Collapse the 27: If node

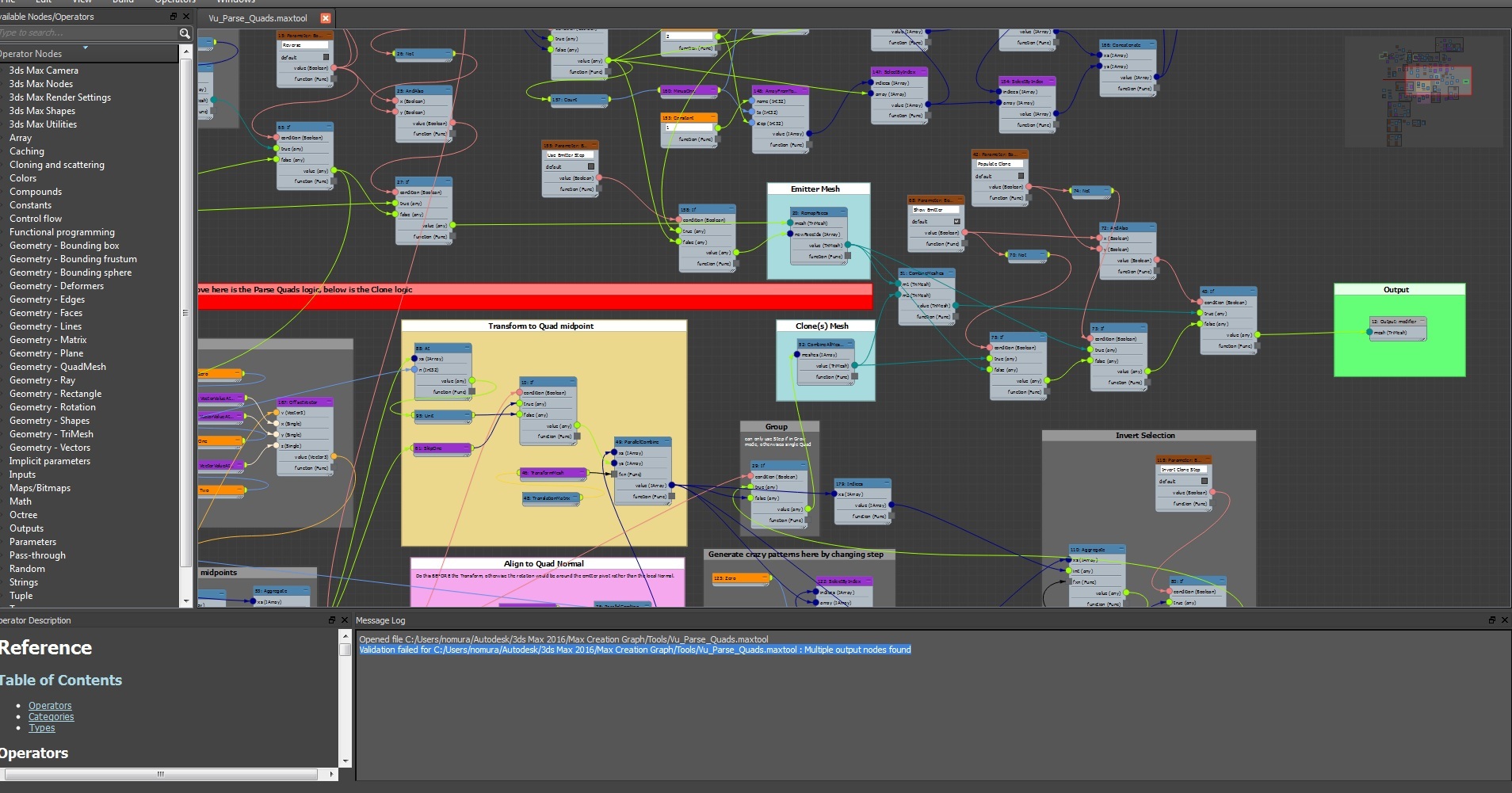(x=448, y=181)
